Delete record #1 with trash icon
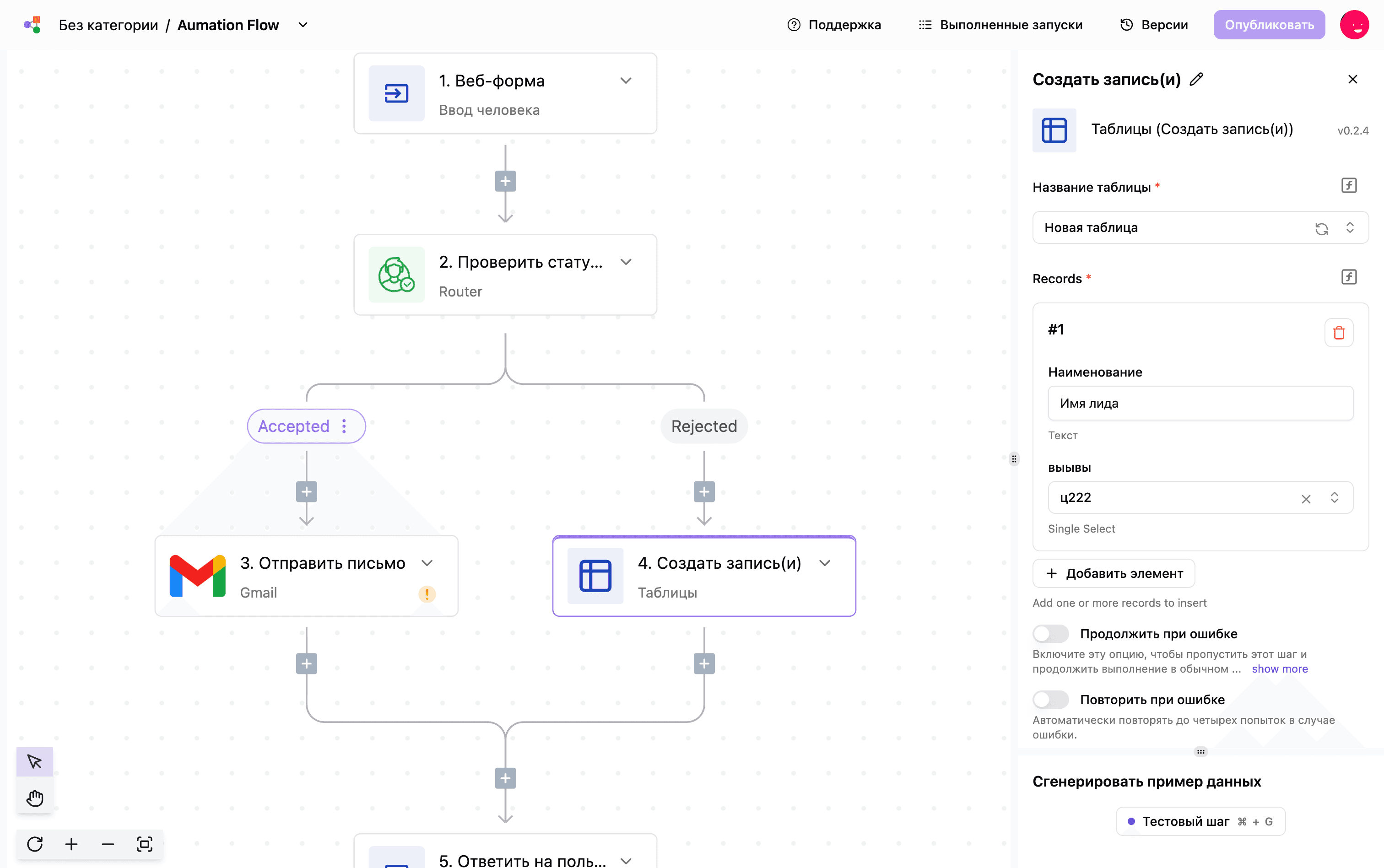This screenshot has width=1384, height=868. 1339,332
